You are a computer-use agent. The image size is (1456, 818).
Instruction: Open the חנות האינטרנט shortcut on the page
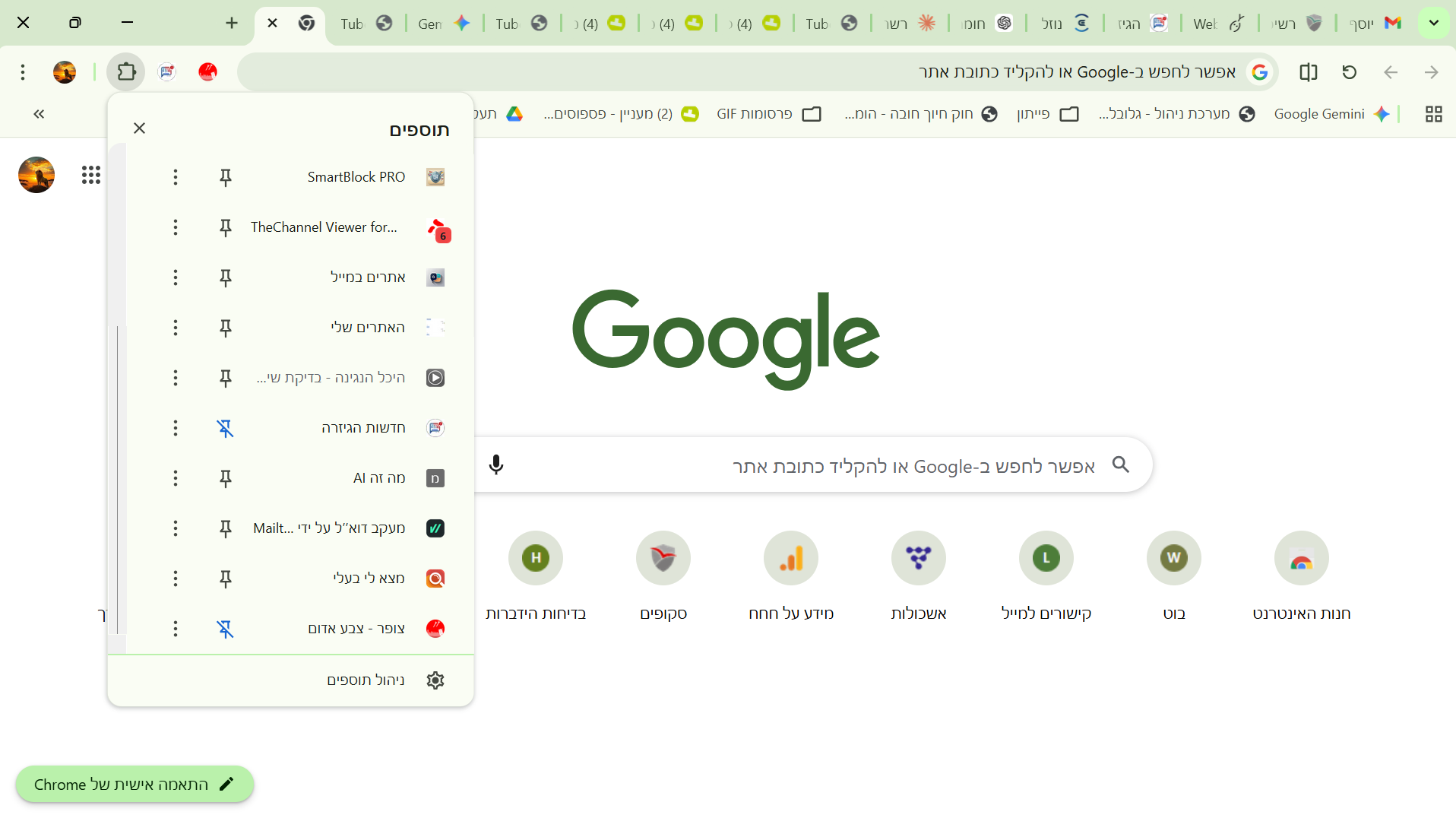coord(1300,558)
